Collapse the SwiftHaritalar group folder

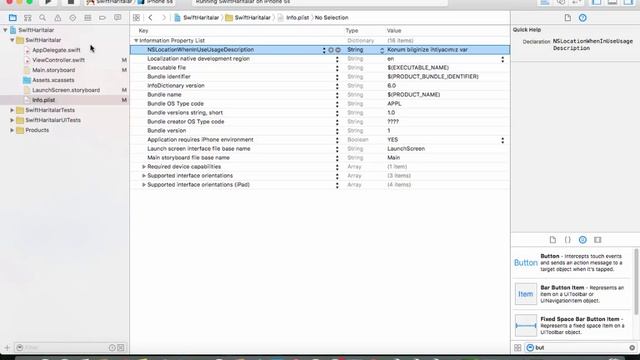click(x=12, y=40)
